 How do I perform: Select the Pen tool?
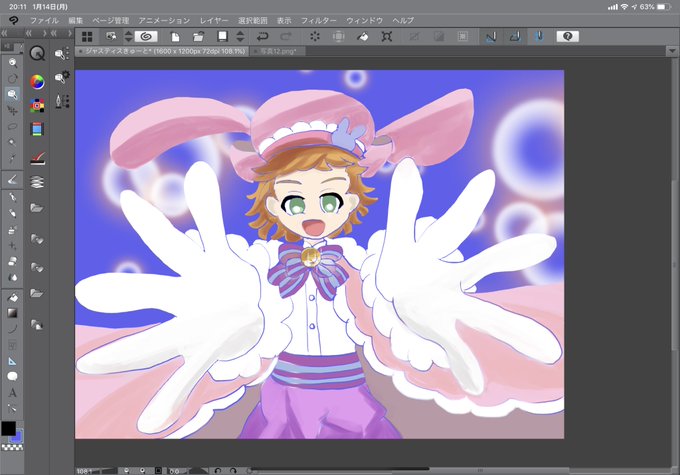pyautogui.click(x=13, y=179)
